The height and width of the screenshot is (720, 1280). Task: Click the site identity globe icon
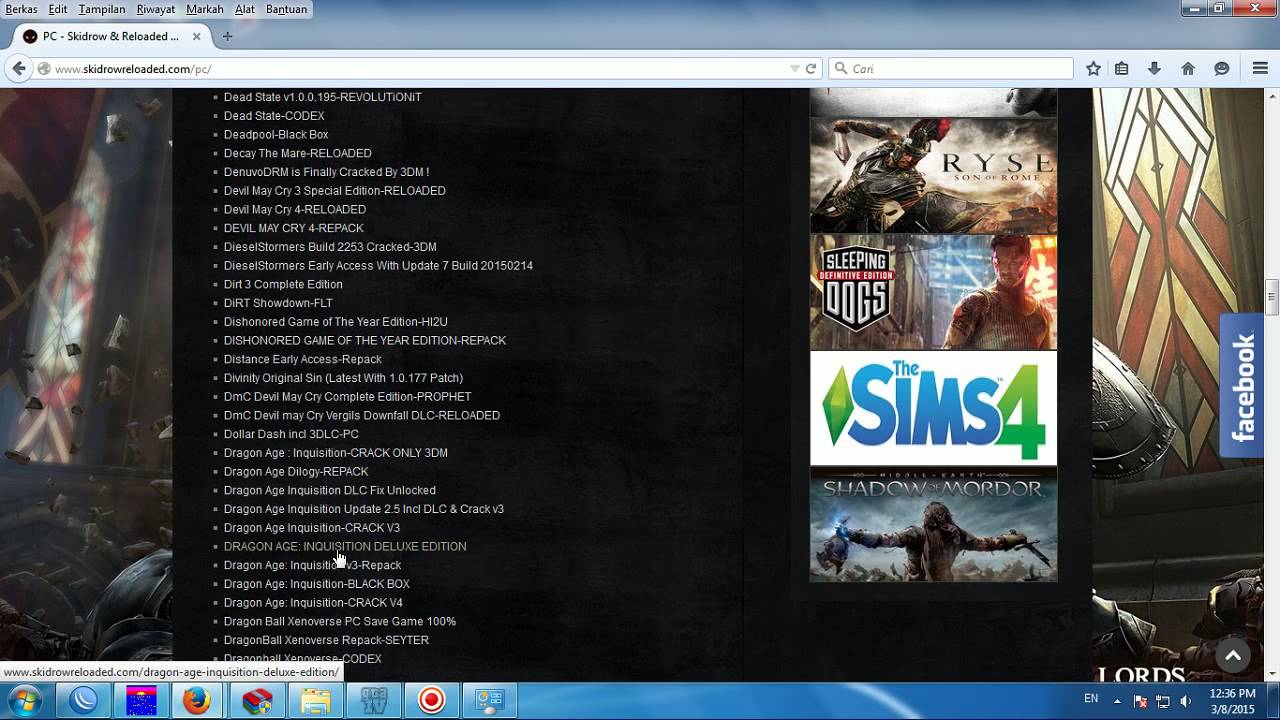coord(44,69)
